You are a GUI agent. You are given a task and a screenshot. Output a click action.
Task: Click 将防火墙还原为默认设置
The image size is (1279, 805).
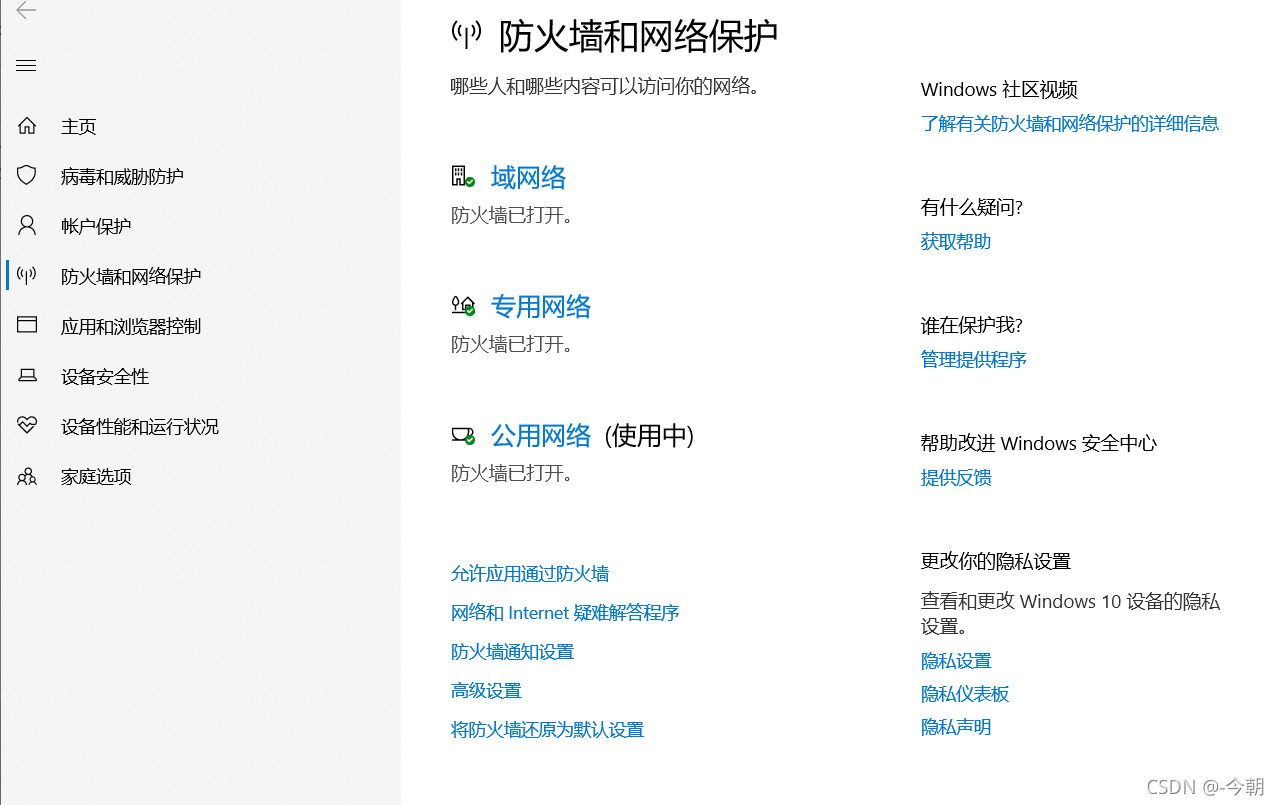[547, 729]
